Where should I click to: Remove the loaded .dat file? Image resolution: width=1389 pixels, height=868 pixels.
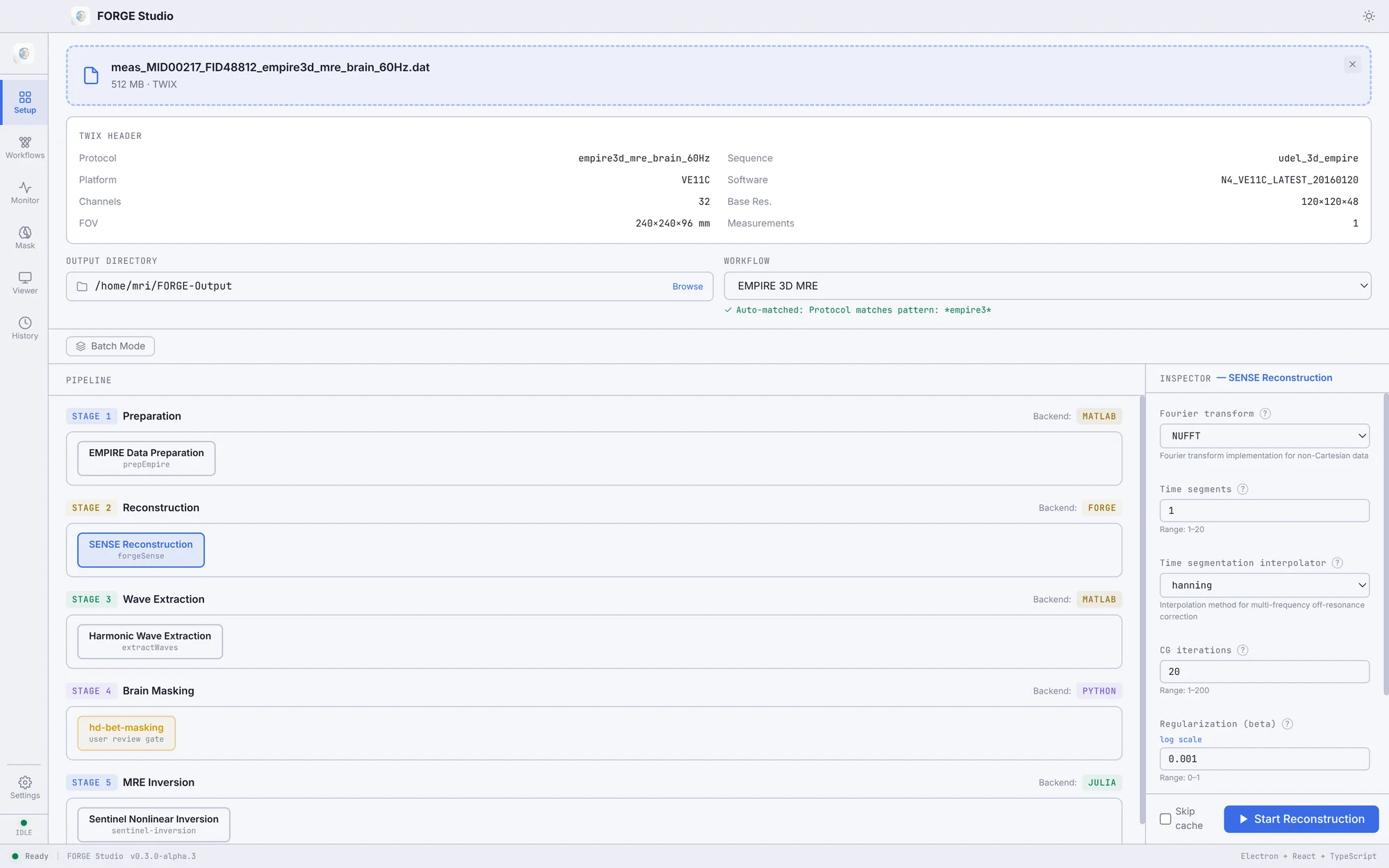(1352, 65)
